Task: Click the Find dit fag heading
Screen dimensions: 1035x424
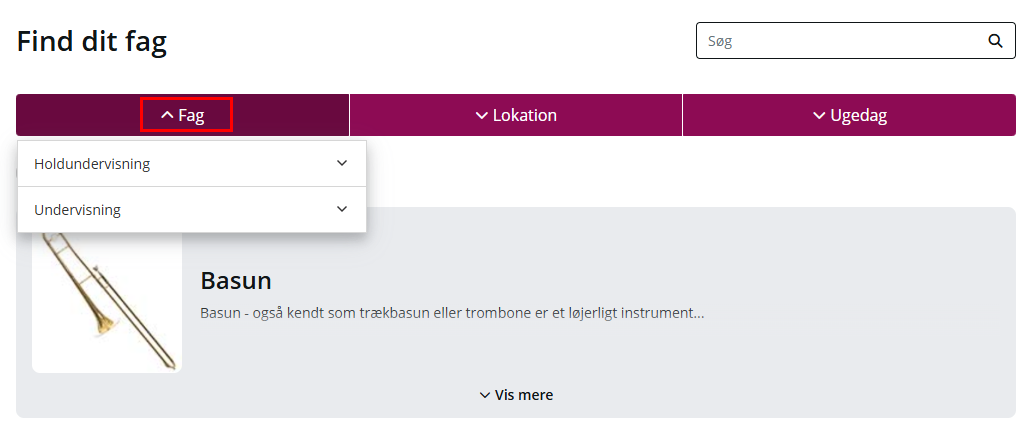Action: pos(92,42)
